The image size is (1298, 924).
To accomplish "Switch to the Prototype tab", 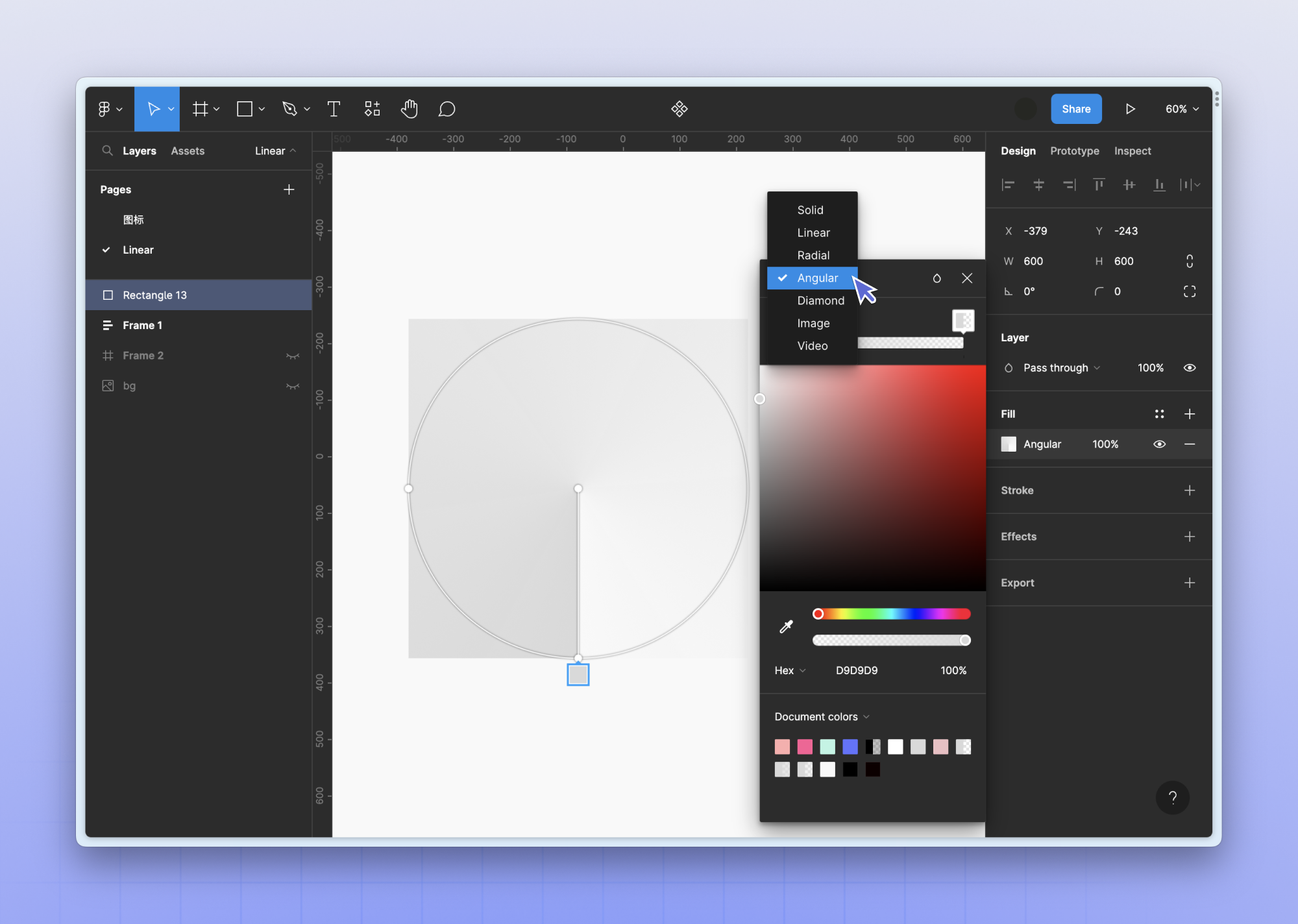I will [1074, 151].
